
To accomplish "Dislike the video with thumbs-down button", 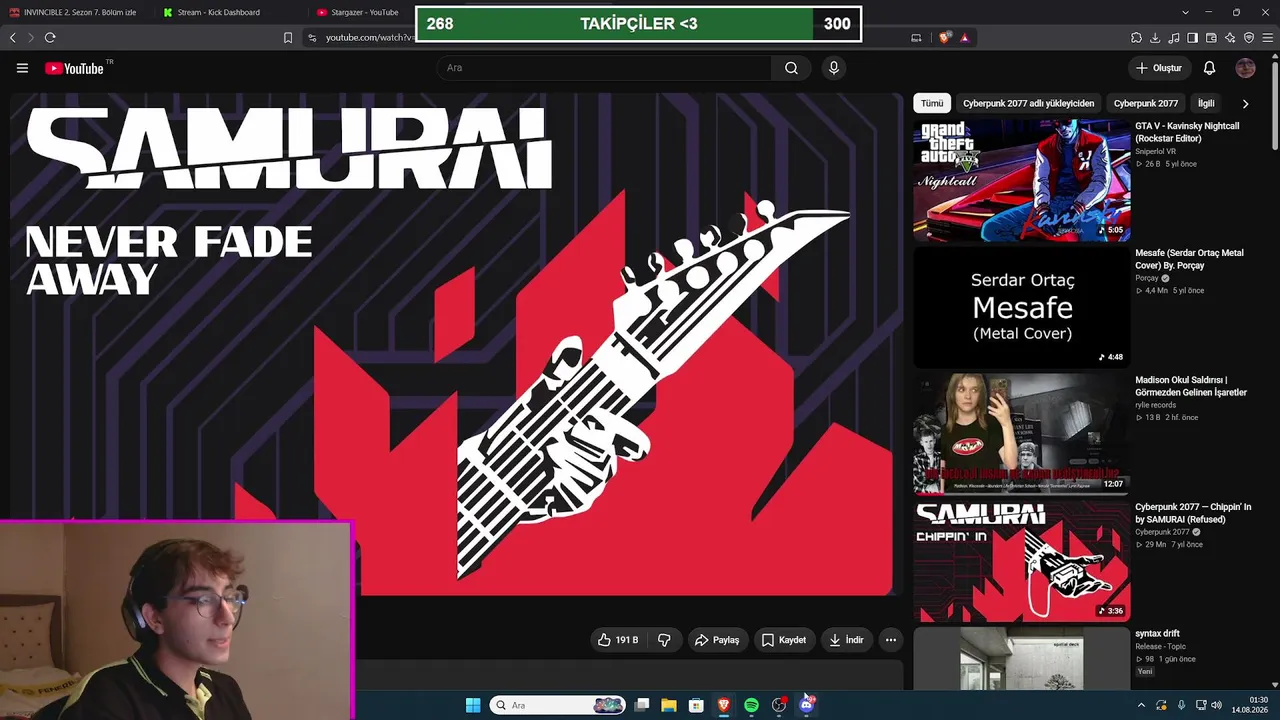I will [664, 640].
